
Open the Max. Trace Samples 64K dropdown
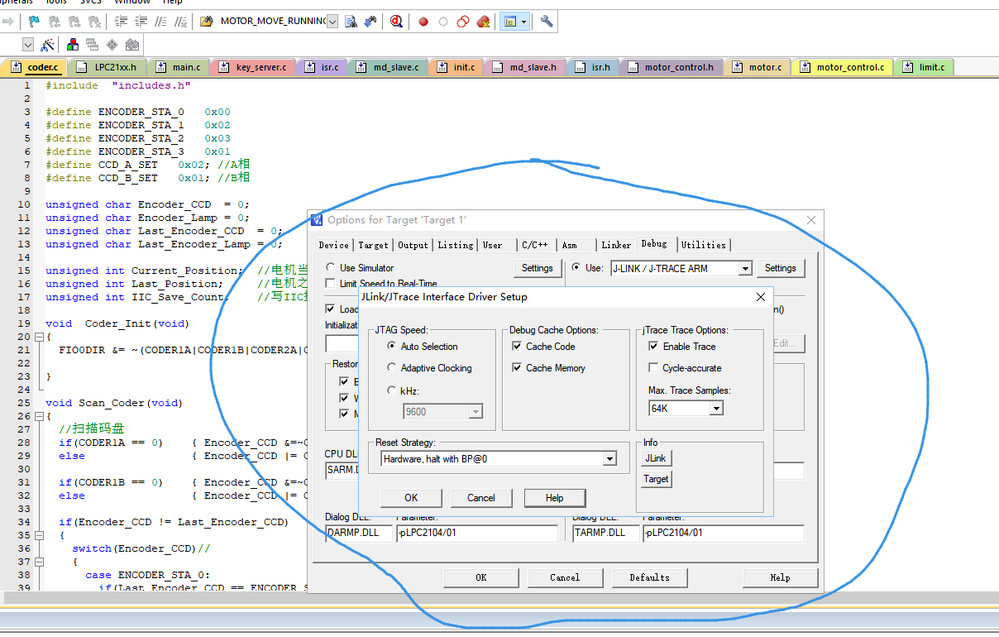[717, 408]
